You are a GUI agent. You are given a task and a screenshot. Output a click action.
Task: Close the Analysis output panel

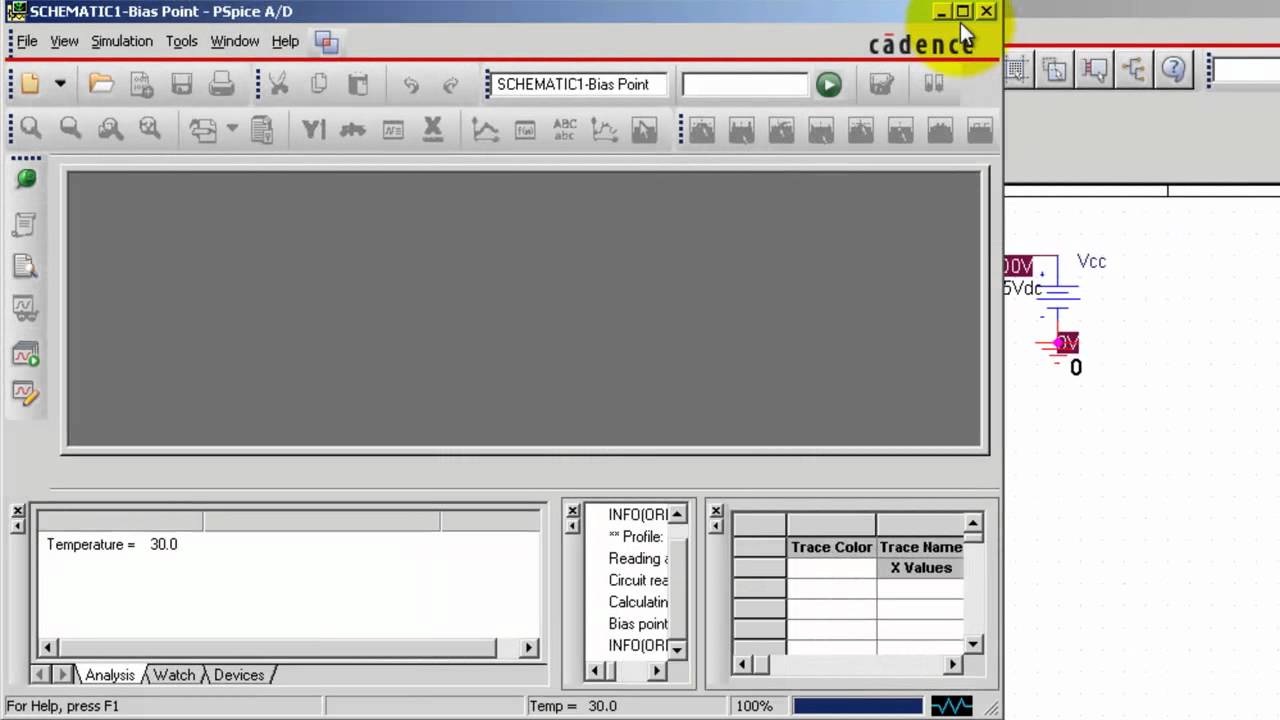(x=18, y=511)
